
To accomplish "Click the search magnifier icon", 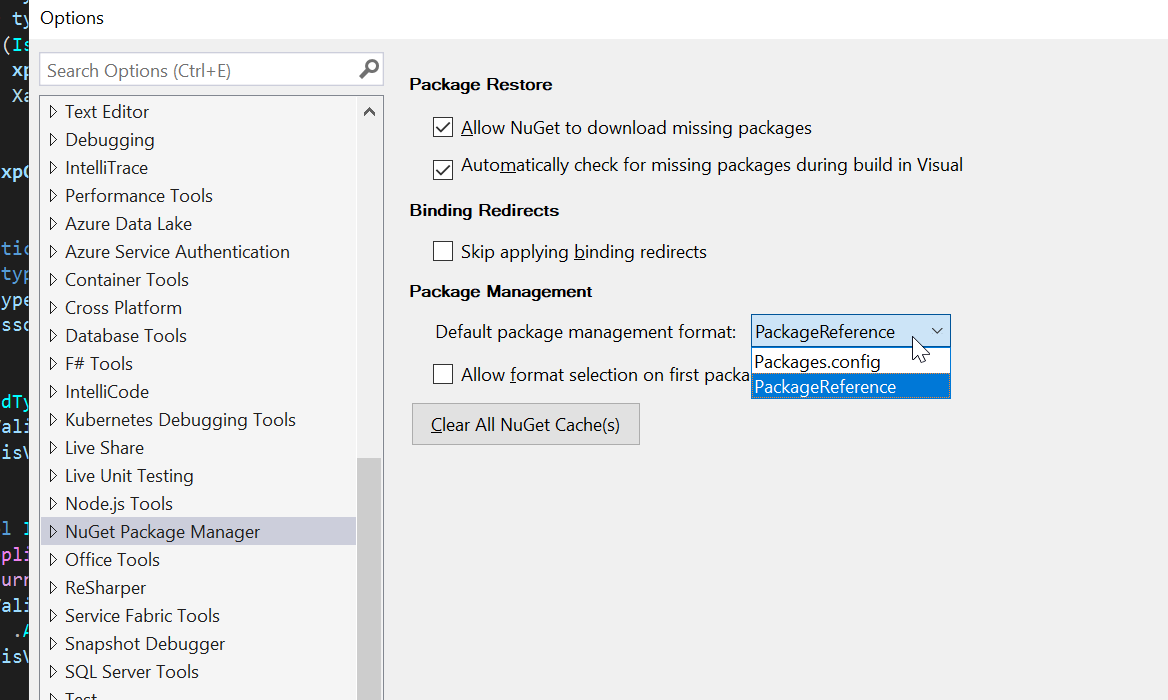I will [x=369, y=70].
